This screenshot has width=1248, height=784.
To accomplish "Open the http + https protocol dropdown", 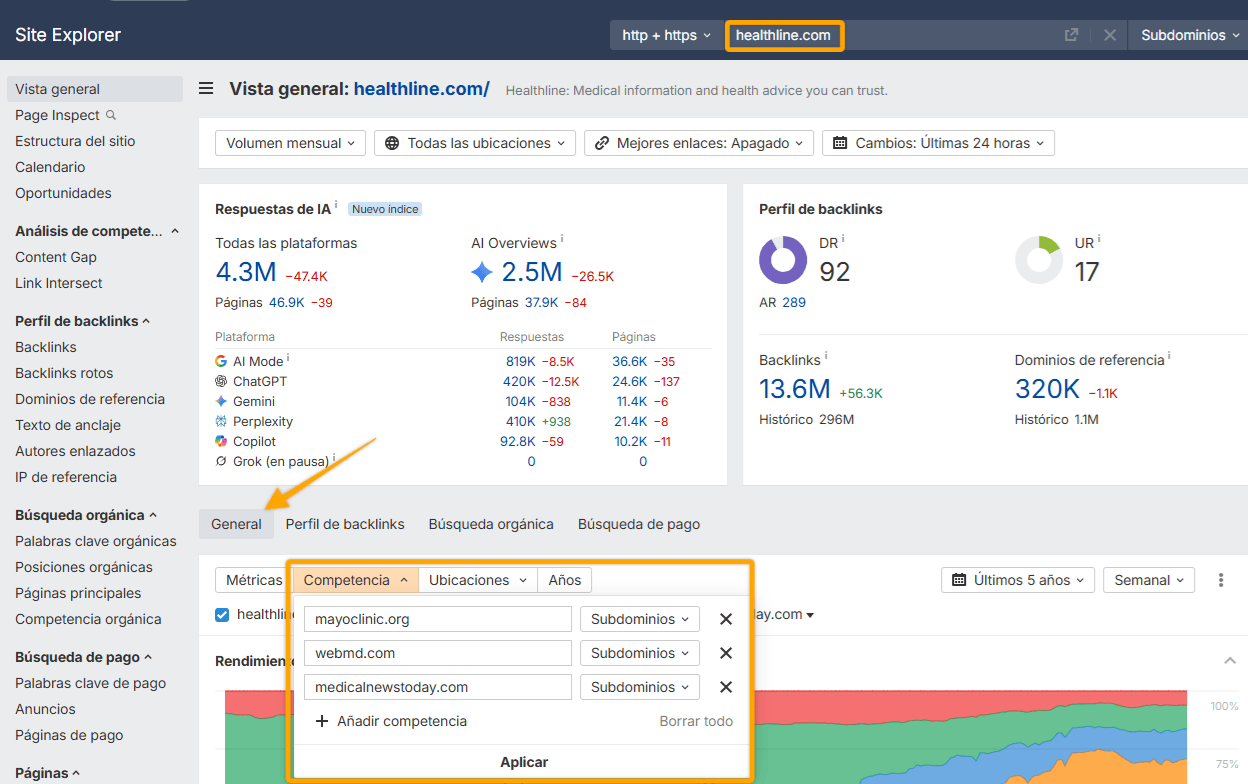I will click(666, 35).
